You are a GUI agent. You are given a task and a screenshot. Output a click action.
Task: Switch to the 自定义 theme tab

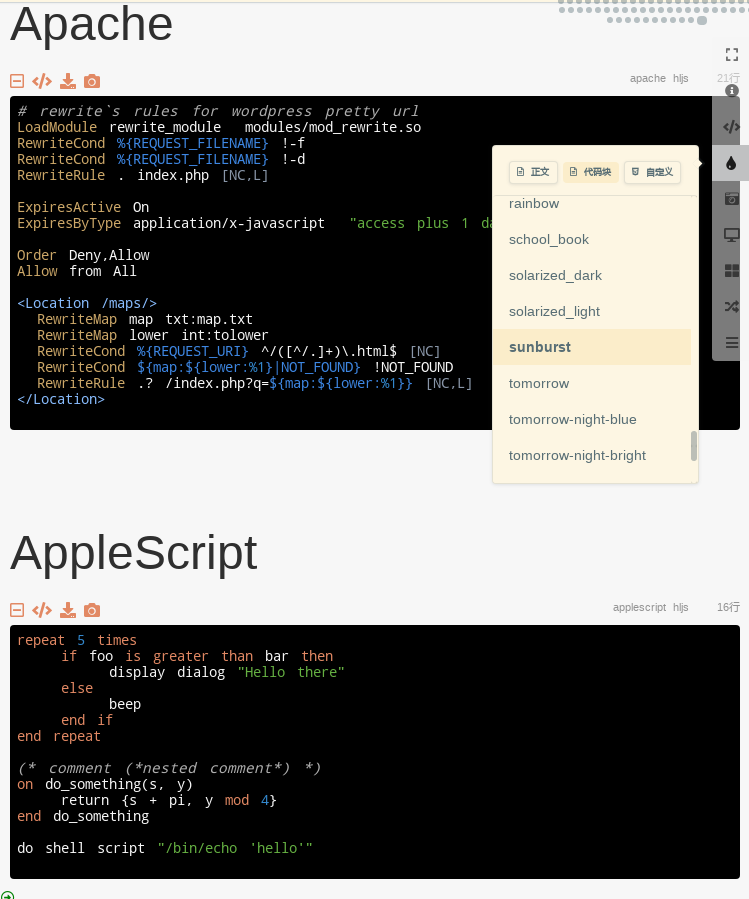(653, 172)
